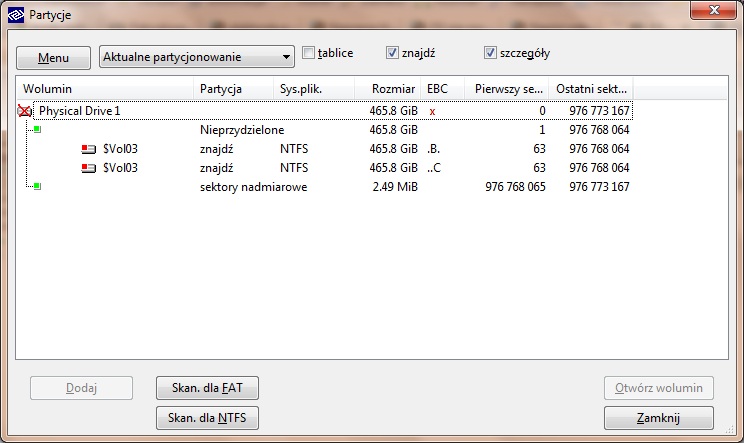
Task: Enable the tablice checkbox
Action: coord(308,53)
